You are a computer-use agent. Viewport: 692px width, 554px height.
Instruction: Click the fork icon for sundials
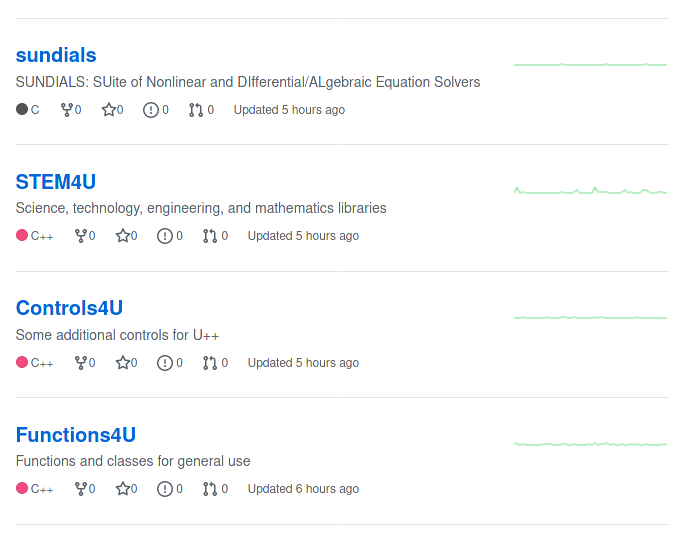[67, 110]
